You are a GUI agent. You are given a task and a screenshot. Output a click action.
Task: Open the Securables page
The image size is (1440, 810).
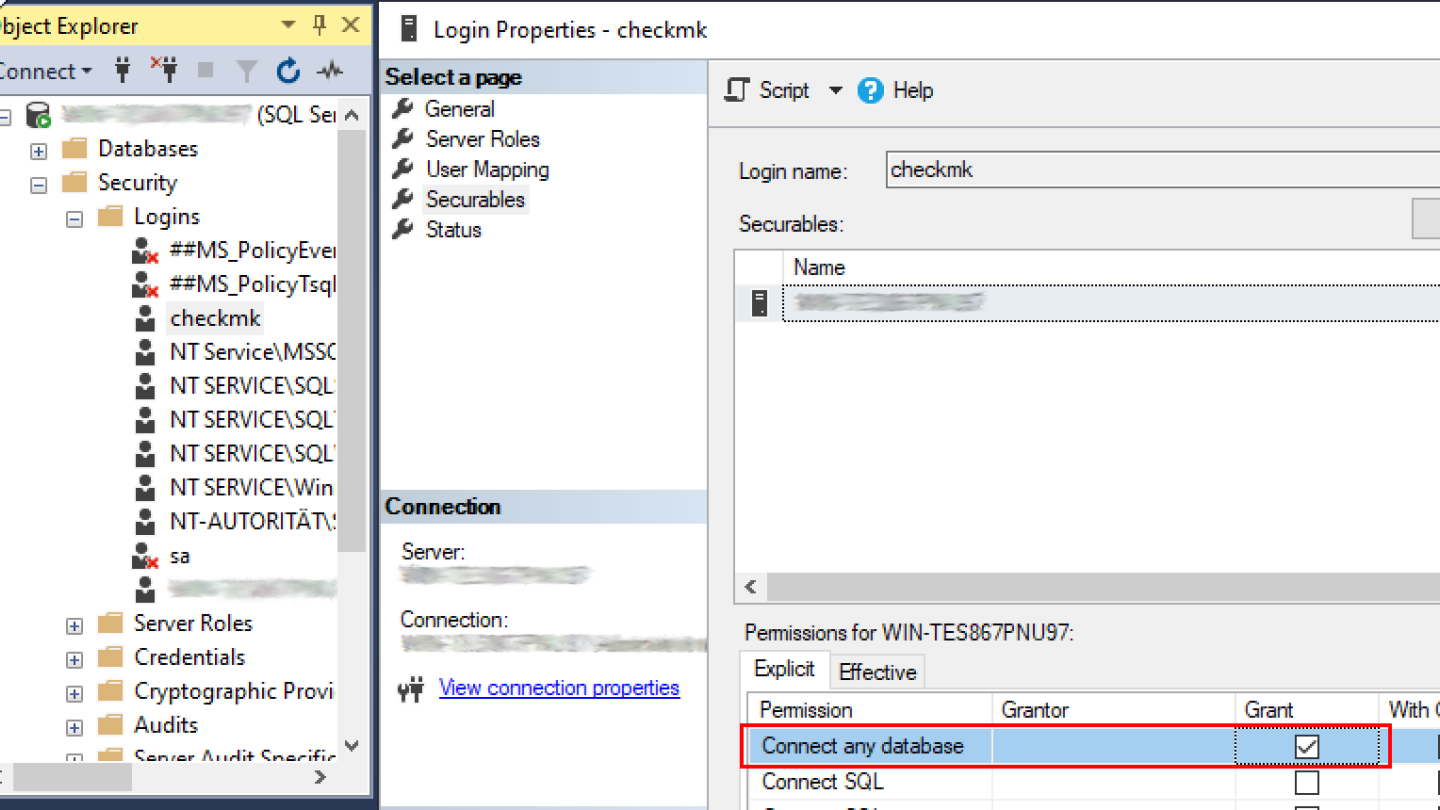pyautogui.click(x=475, y=199)
